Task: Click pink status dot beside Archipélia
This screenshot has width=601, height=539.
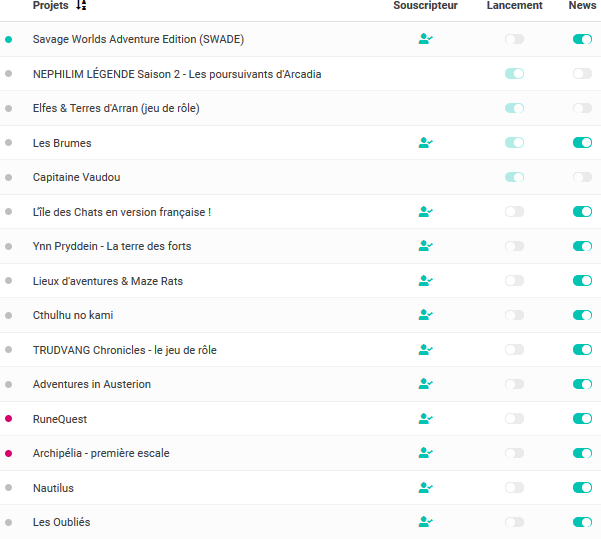Action: 9,453
